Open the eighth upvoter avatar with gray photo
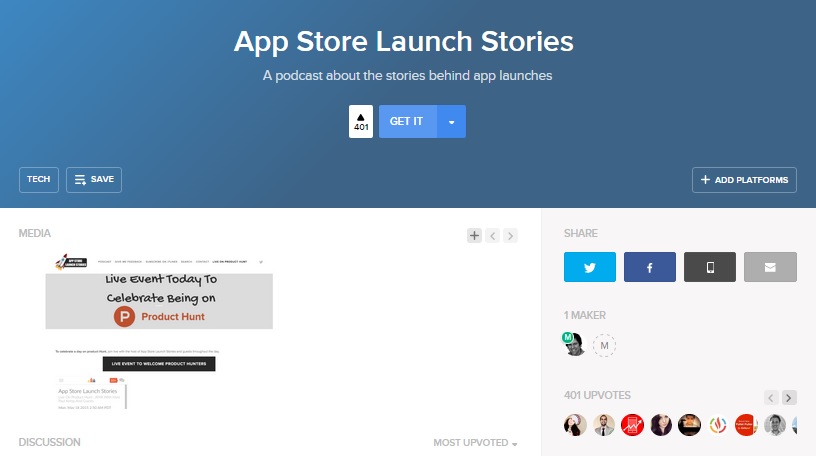The height and width of the screenshot is (458, 816). 775,425
